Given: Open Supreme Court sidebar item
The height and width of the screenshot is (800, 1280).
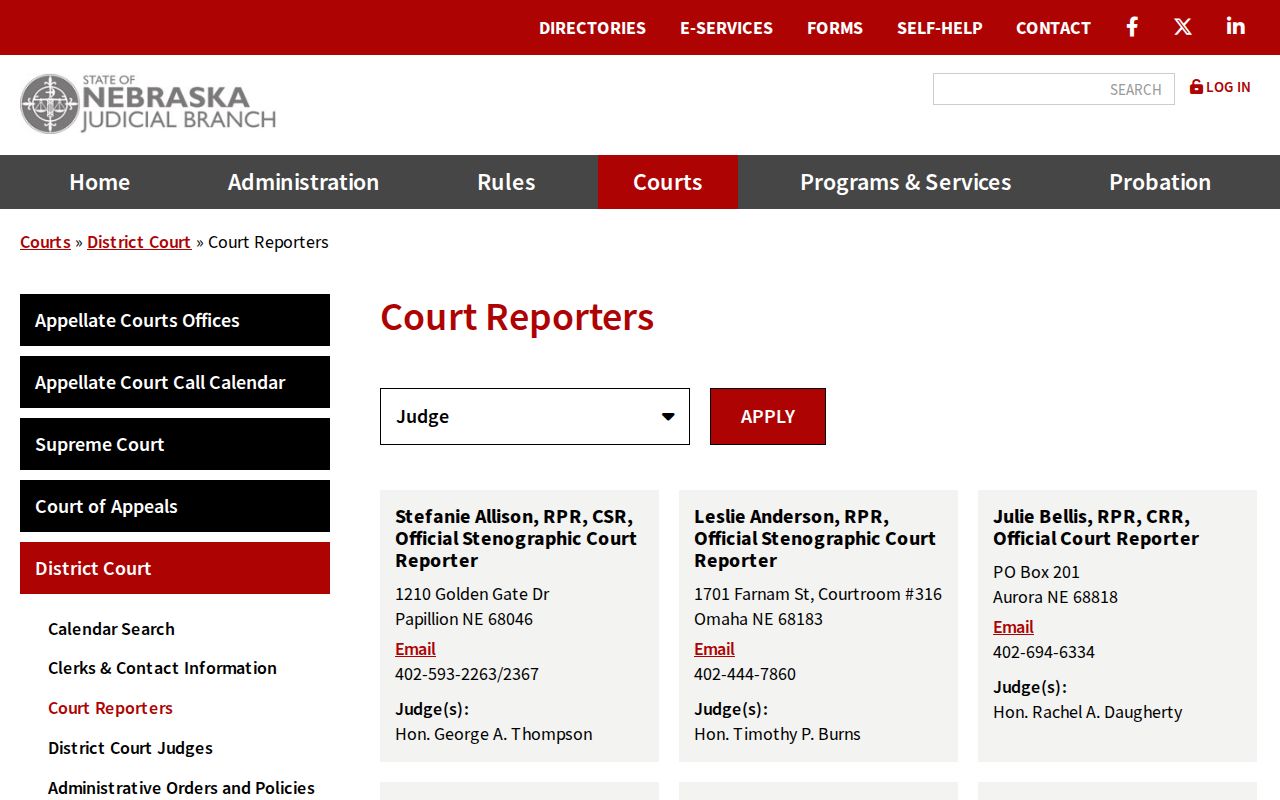Looking at the screenshot, I should [175, 444].
